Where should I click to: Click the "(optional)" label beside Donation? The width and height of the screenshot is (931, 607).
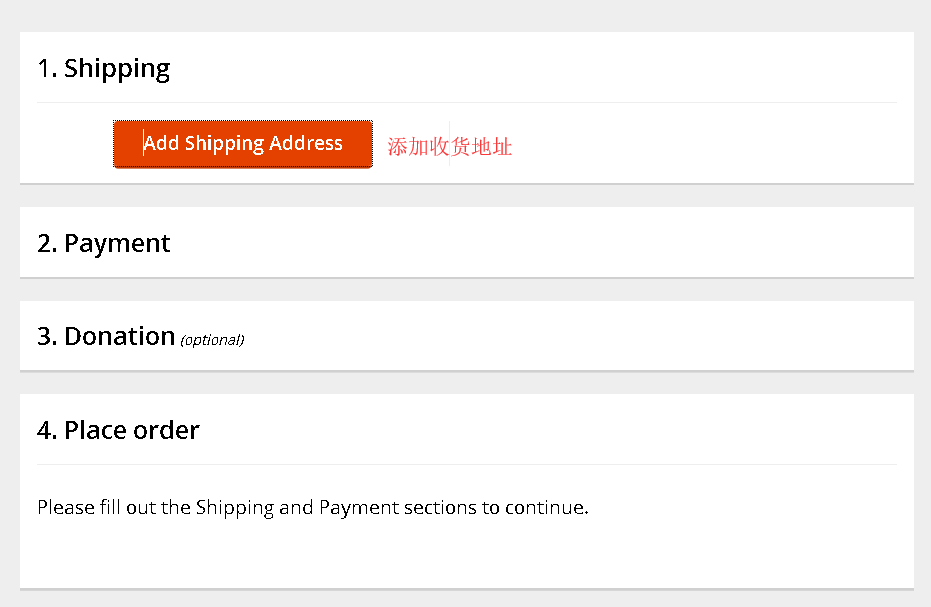(x=212, y=340)
